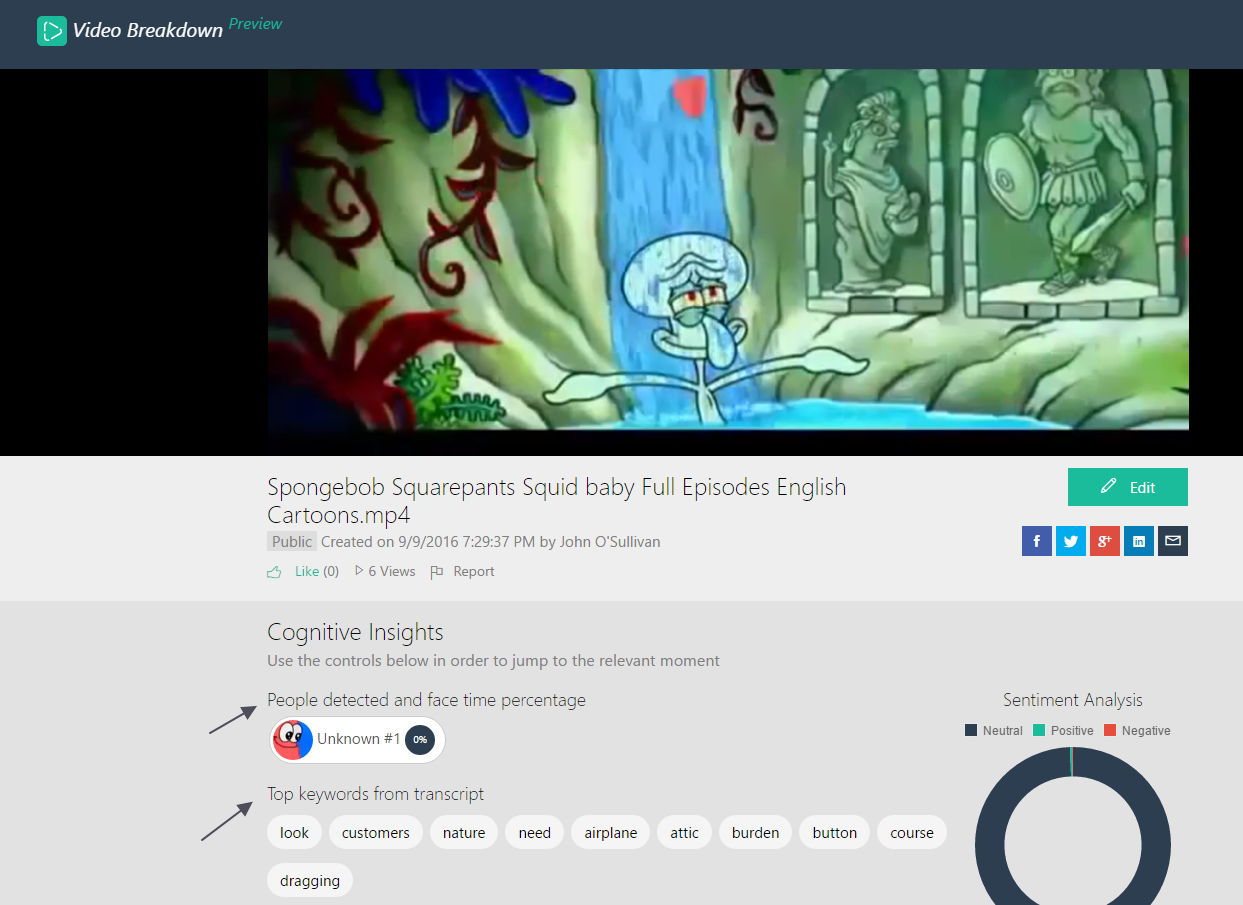The height and width of the screenshot is (905, 1243).
Task: Share the video on Google Plus
Action: (x=1104, y=541)
